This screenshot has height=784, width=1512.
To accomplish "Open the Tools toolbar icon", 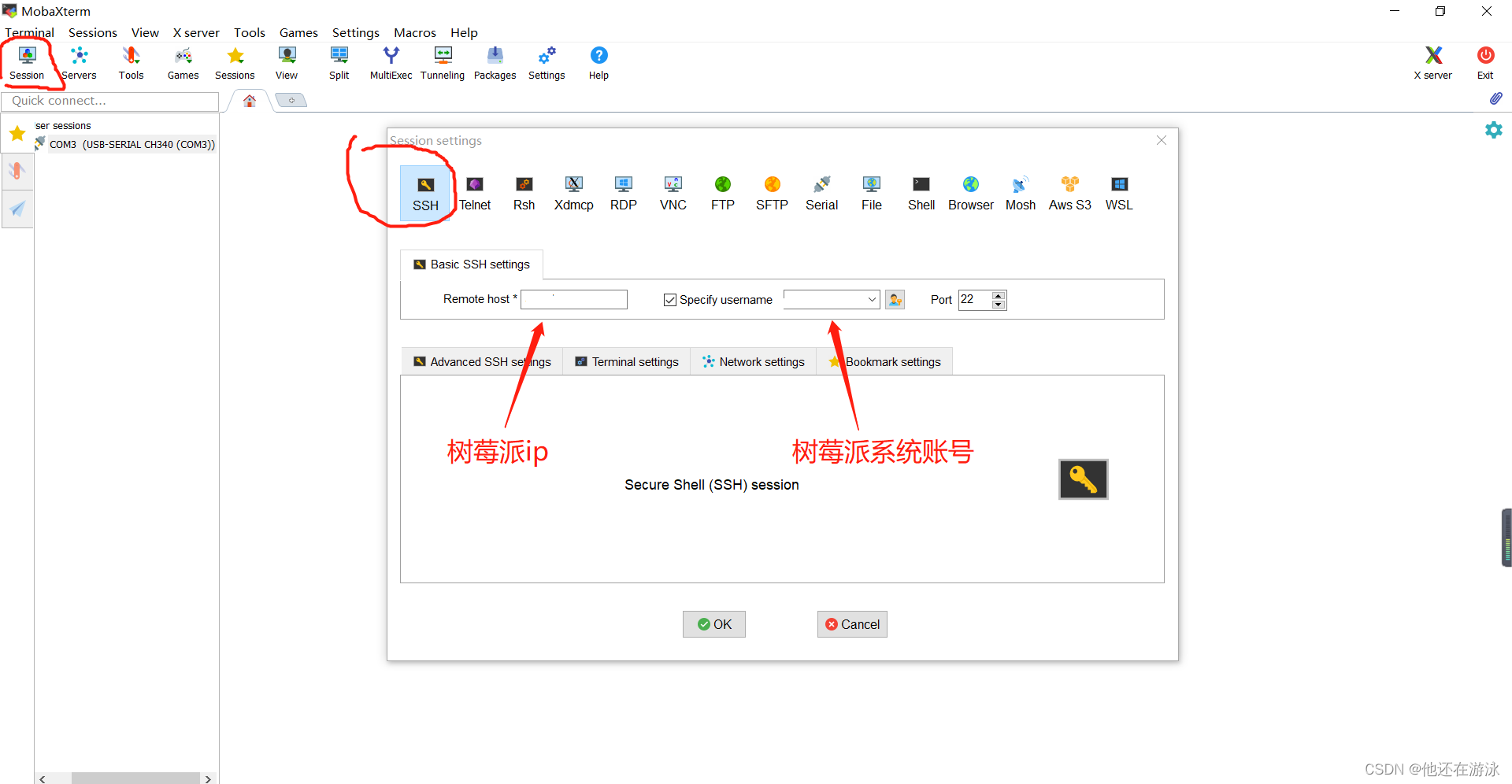I will pyautogui.click(x=131, y=63).
